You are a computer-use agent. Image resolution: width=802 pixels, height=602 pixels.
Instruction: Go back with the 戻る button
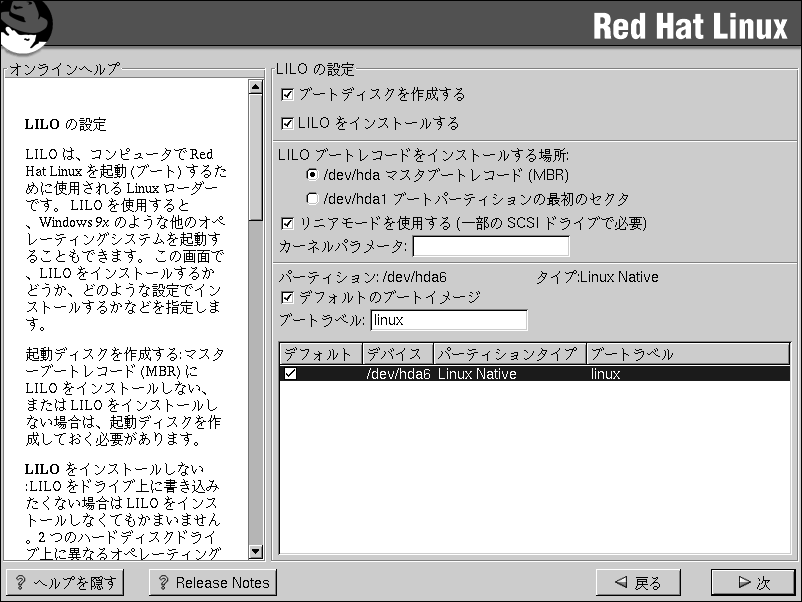point(638,582)
